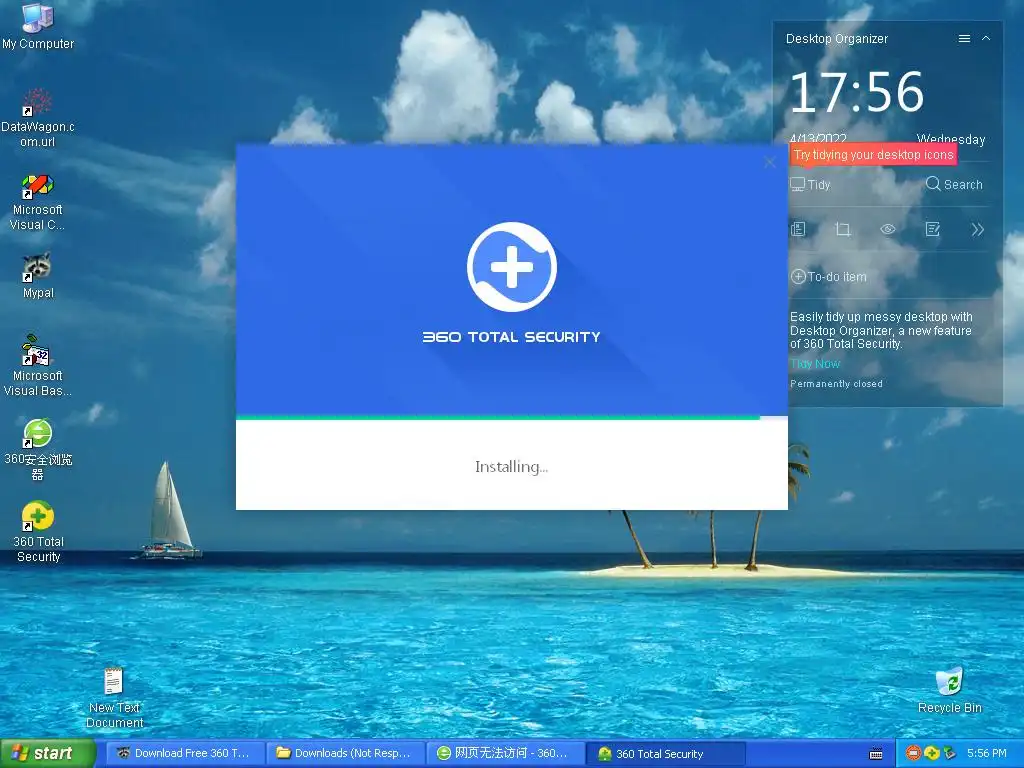The width and height of the screenshot is (1024, 768).
Task: Open the Desktop Organizer hamburger menu
Action: point(964,39)
